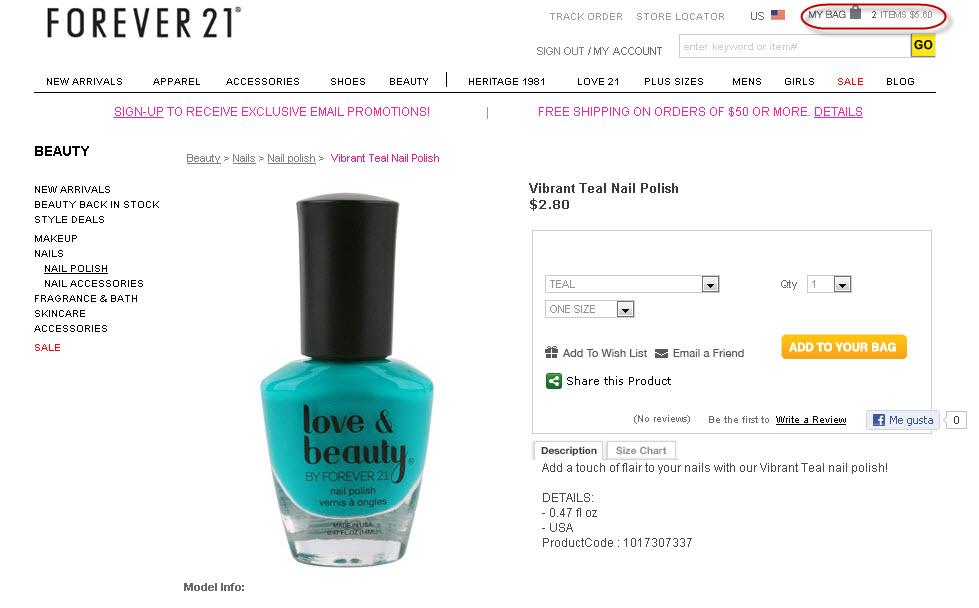Image resolution: width=979 pixels, height=608 pixels.
Task: Select the Description tab
Action: coord(568,451)
